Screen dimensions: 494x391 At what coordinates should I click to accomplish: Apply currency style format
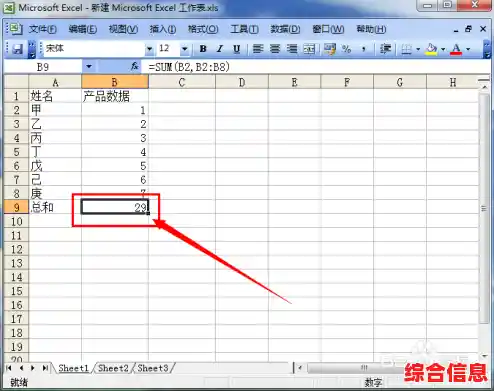329,49
